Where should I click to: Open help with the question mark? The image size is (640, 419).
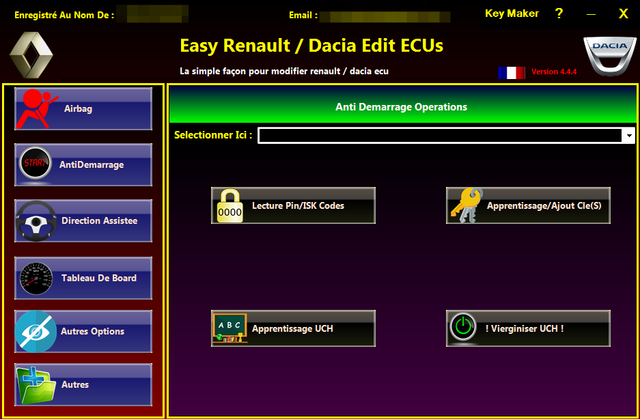tap(559, 13)
